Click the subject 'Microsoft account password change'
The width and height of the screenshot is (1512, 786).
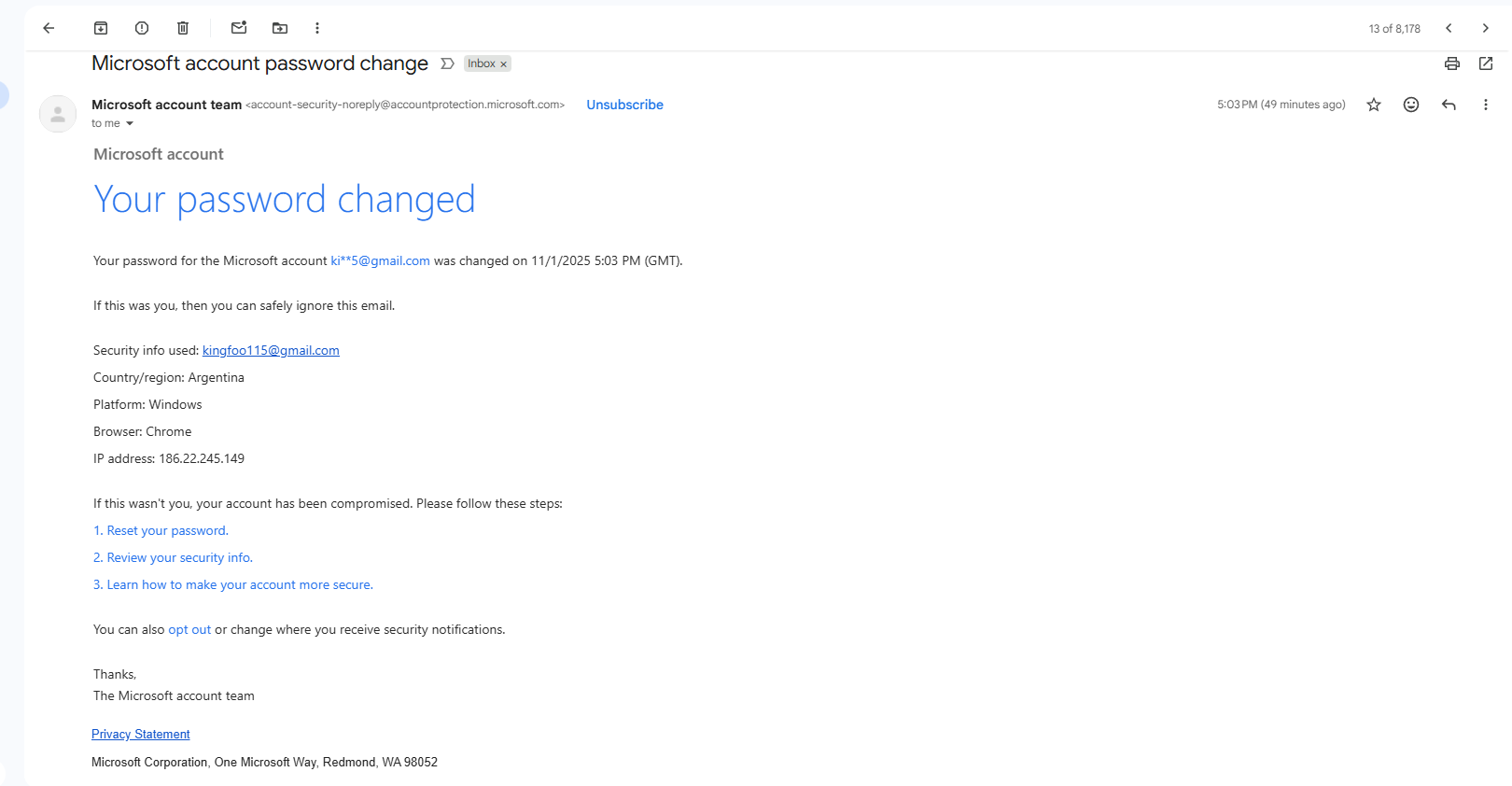tap(259, 63)
